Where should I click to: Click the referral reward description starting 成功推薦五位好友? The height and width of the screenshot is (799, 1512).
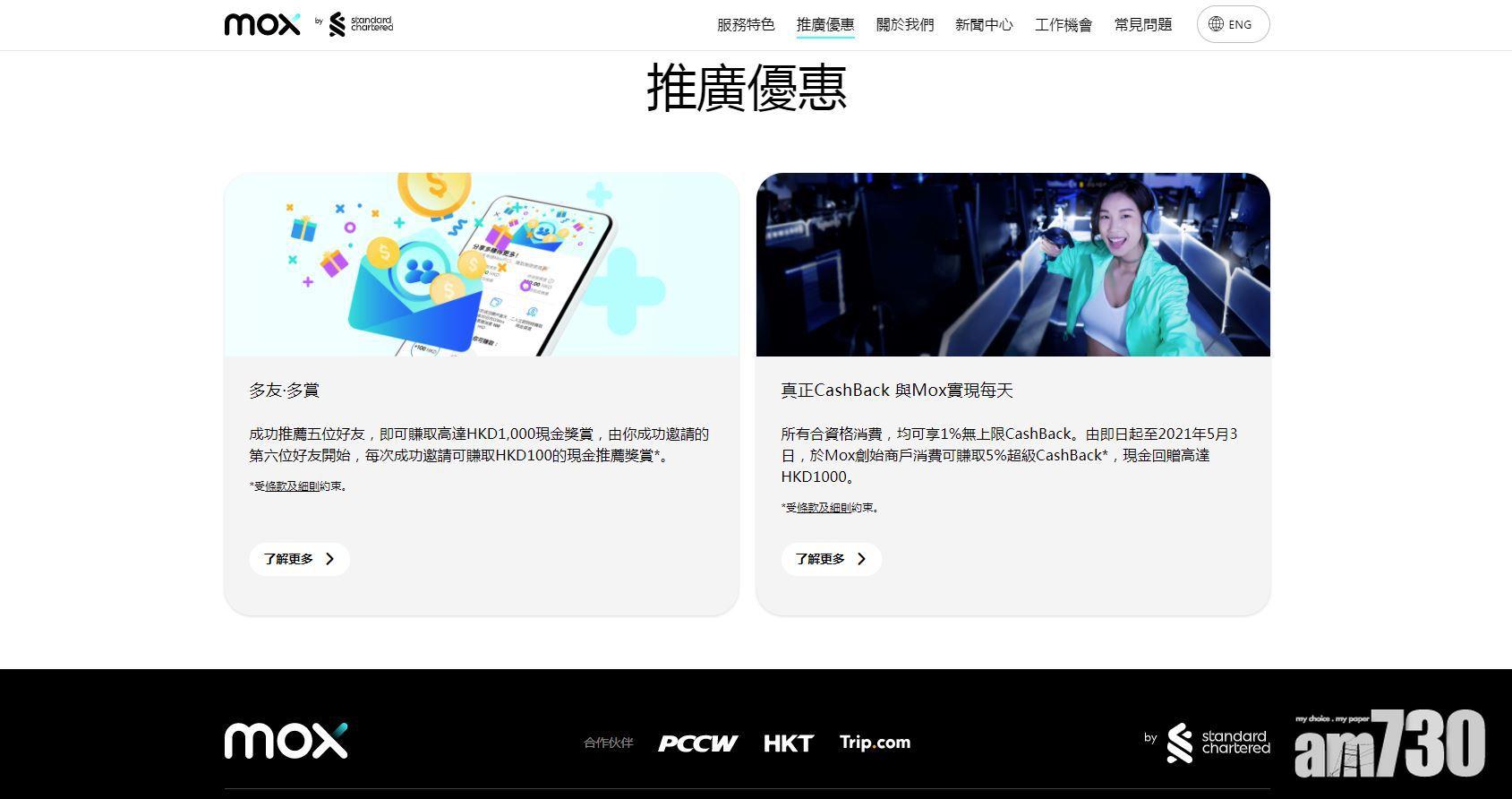click(x=479, y=444)
